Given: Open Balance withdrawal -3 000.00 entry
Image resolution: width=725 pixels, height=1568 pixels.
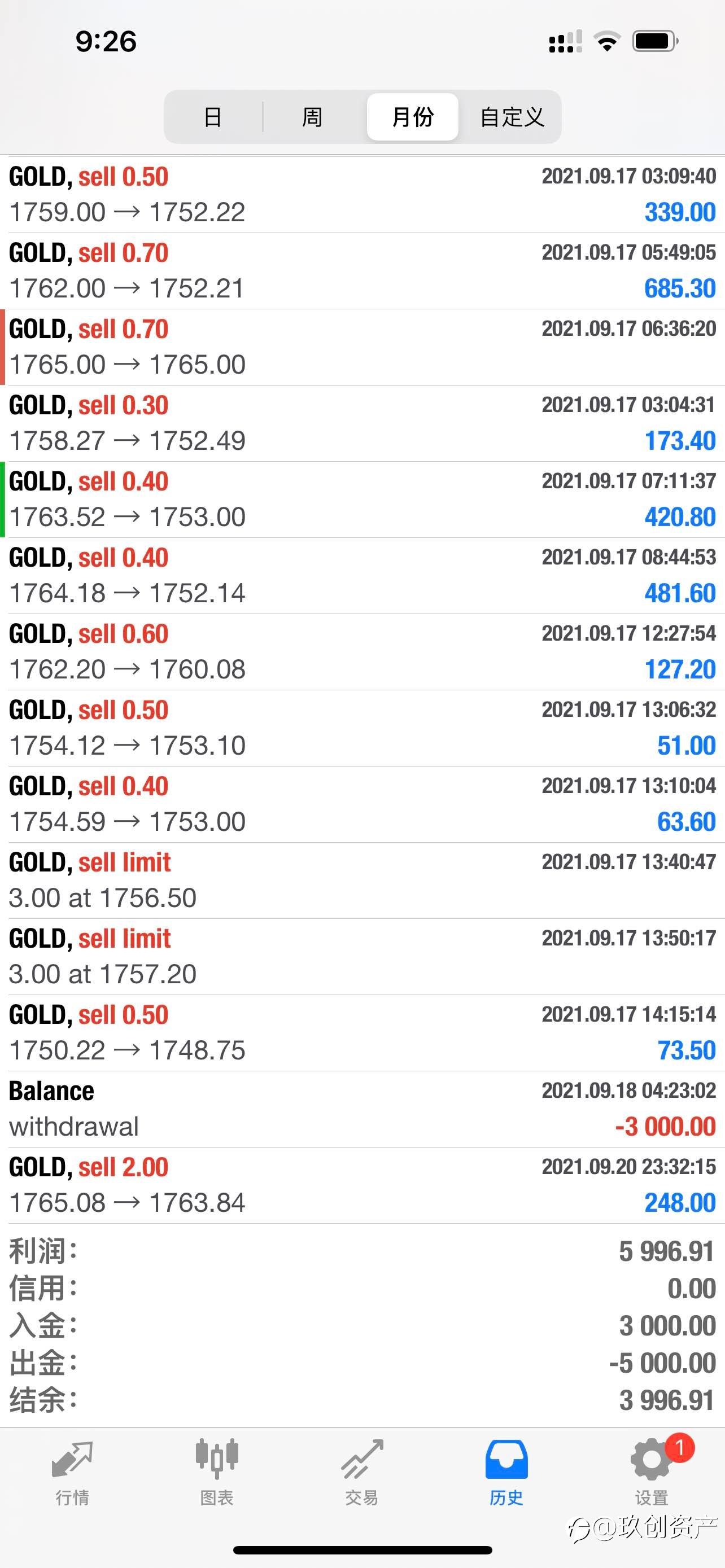Looking at the screenshot, I should point(362,1109).
